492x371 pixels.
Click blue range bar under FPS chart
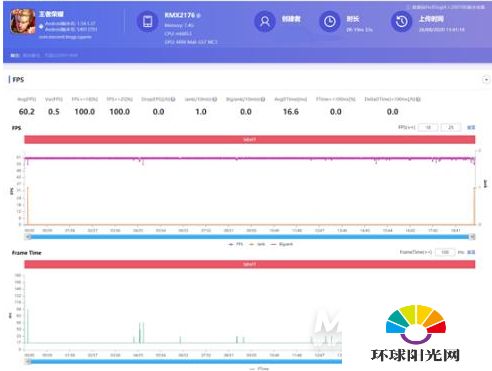click(x=250, y=237)
